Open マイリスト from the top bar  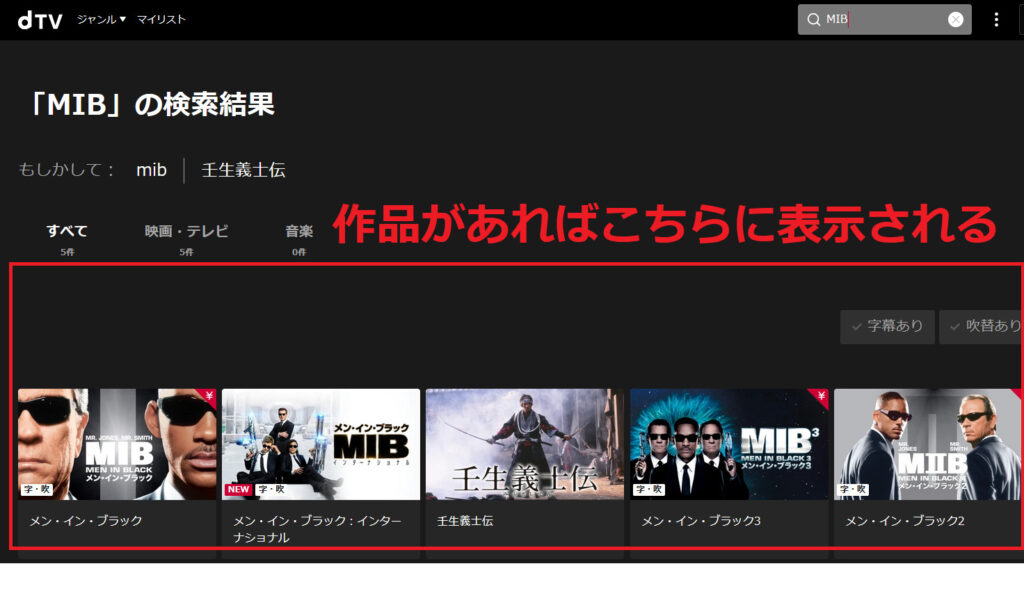click(161, 20)
